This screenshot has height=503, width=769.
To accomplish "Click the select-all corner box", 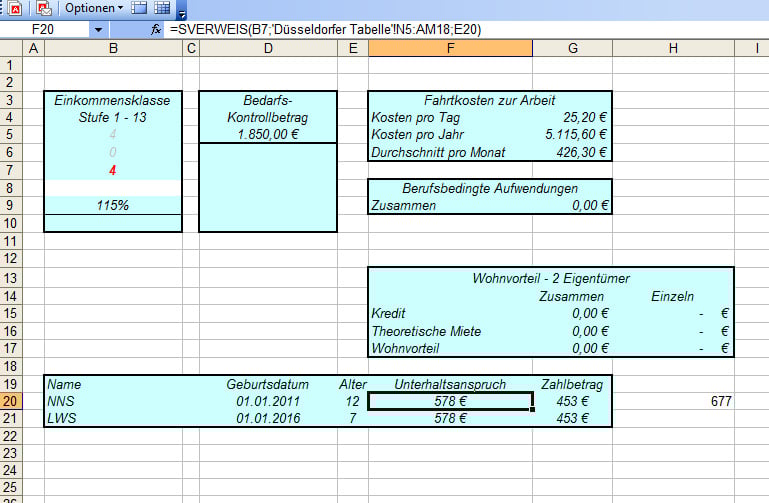I will 11,48.
